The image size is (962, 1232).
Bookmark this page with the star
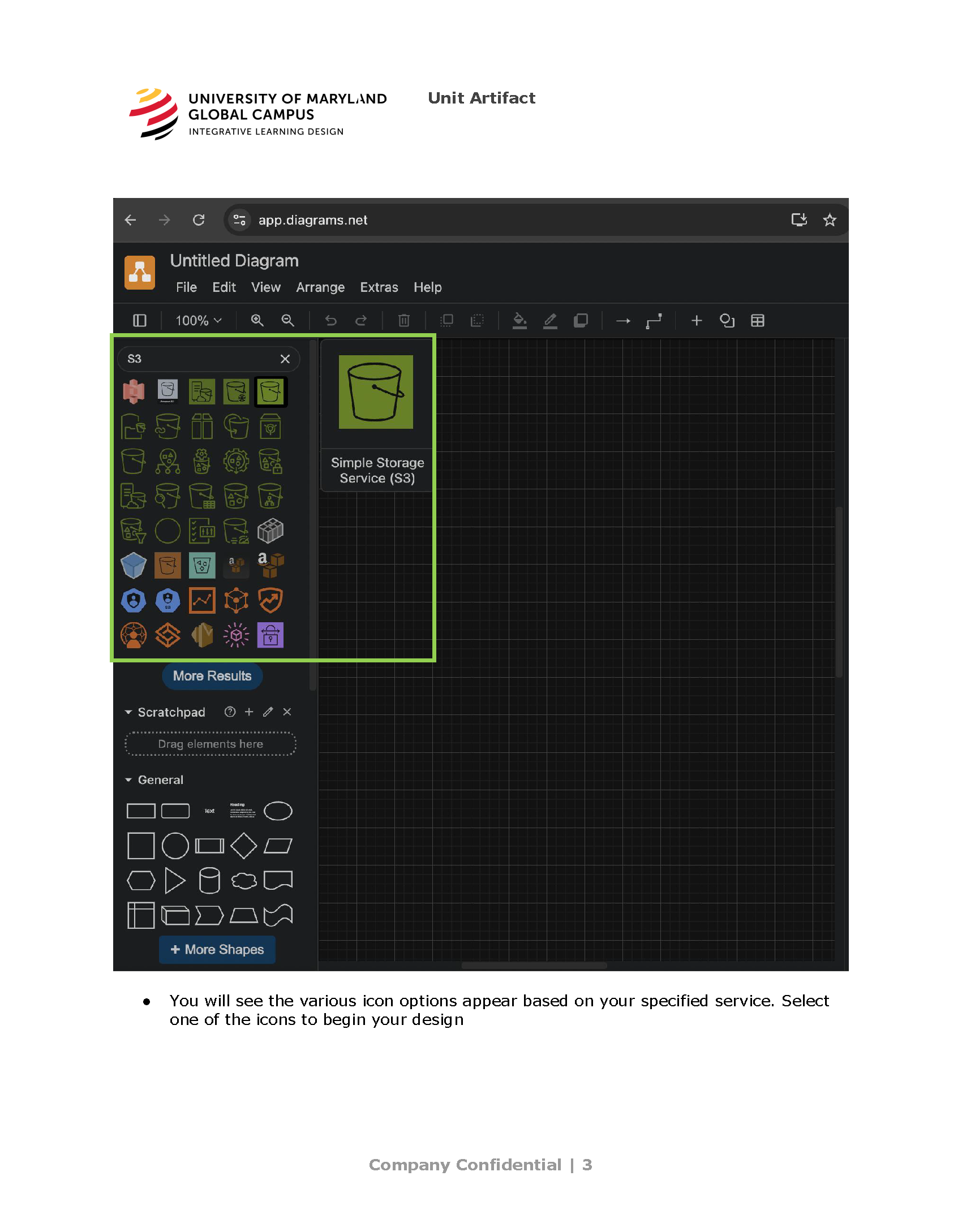(x=830, y=219)
